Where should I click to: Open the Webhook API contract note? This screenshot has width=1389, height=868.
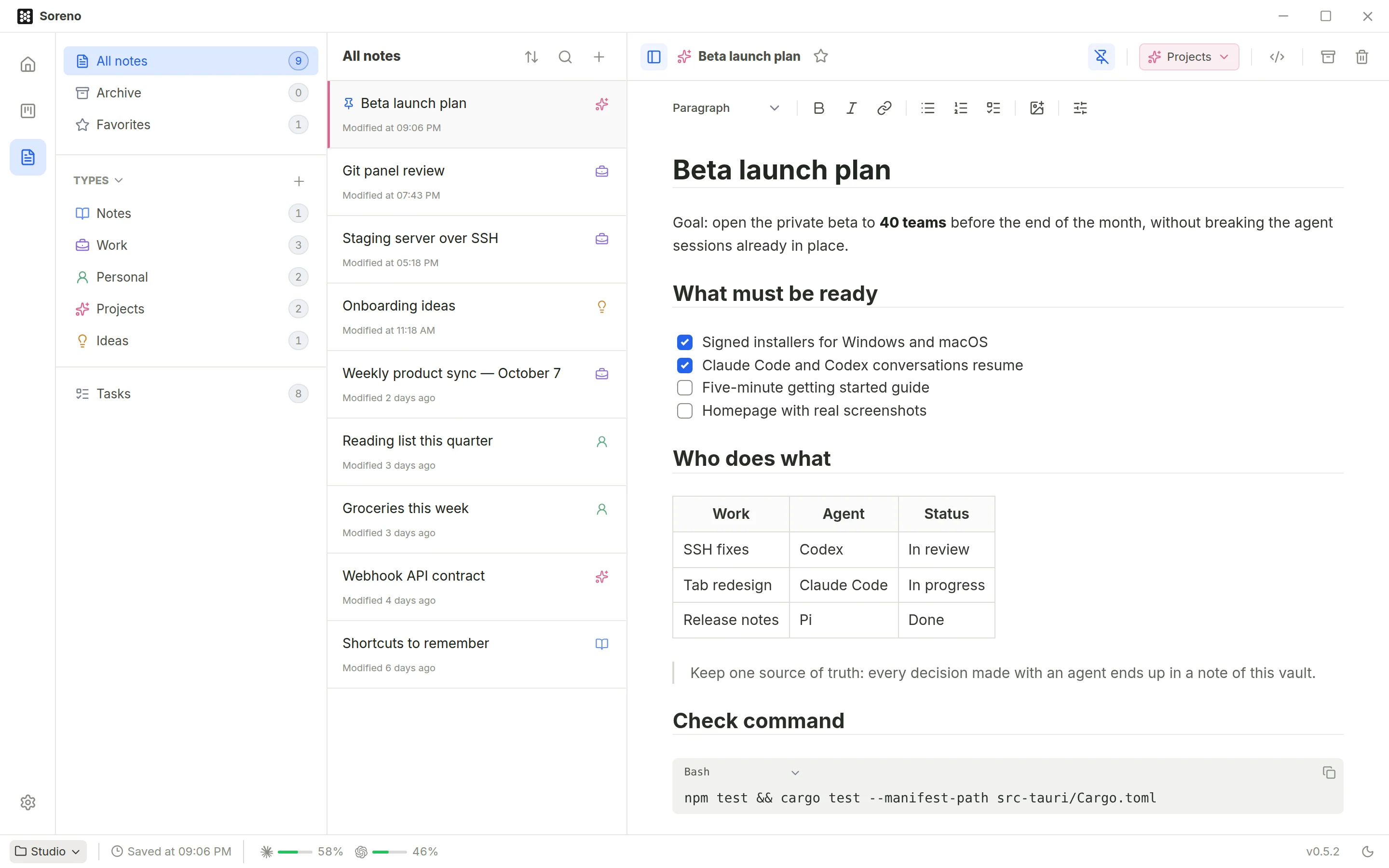(x=477, y=587)
